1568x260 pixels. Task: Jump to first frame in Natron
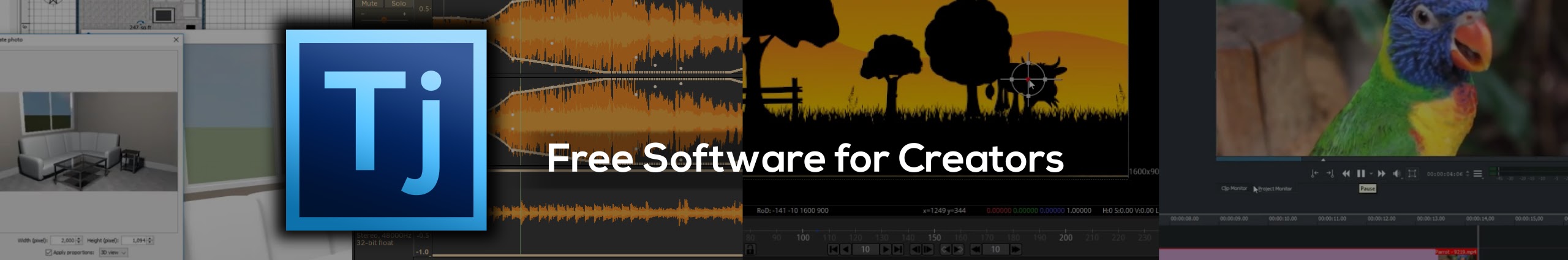(x=834, y=250)
